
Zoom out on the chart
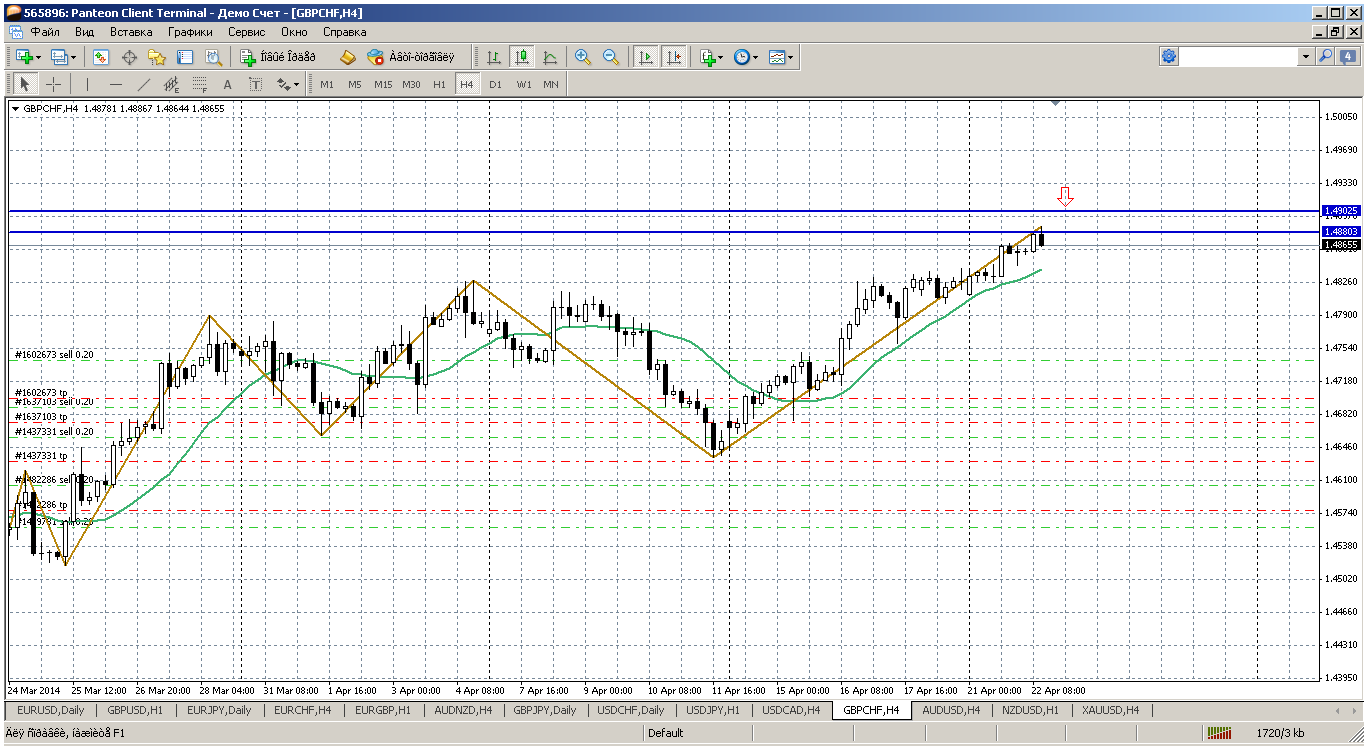pyautogui.click(x=611, y=57)
